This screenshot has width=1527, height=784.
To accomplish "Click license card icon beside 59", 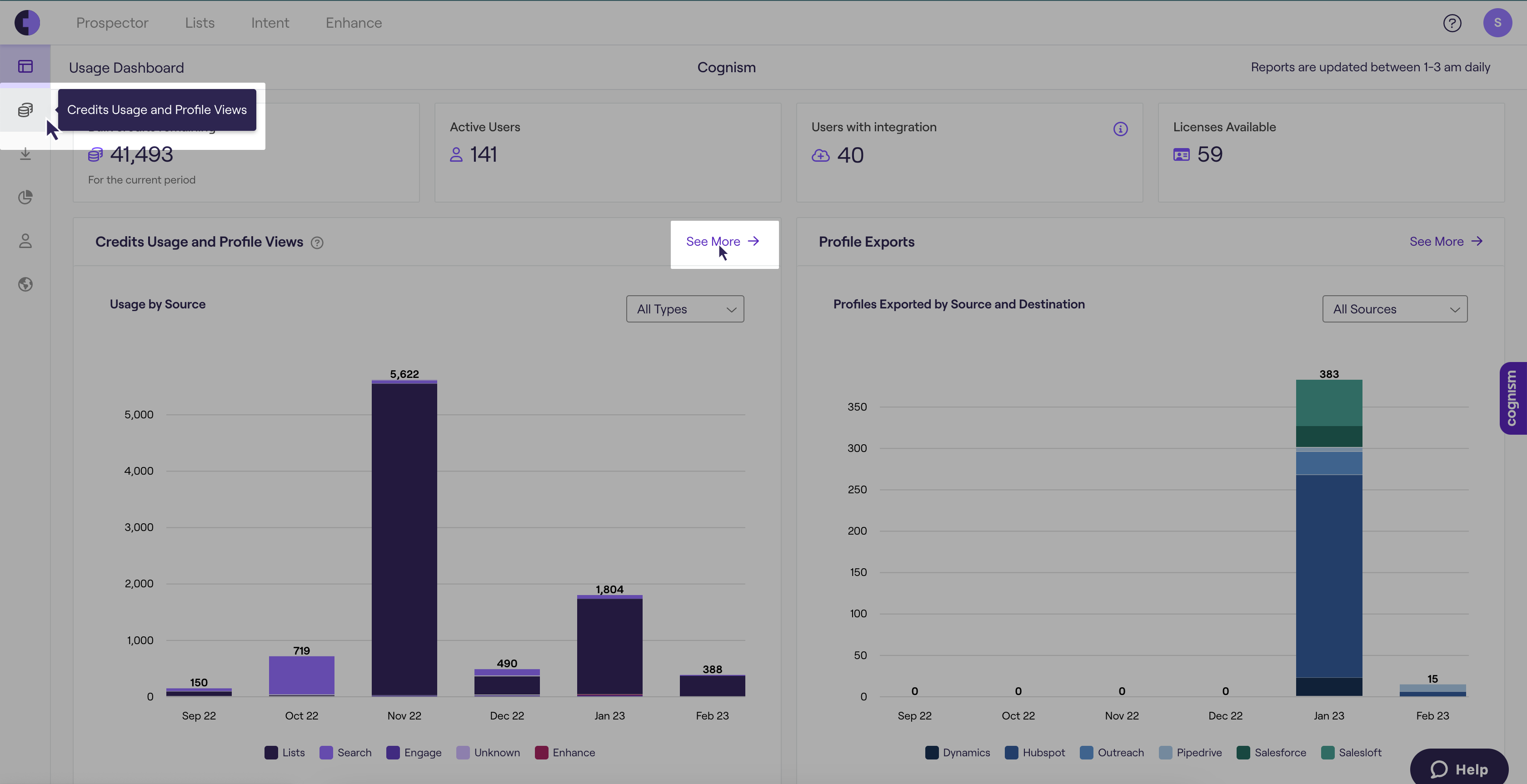I will 1182,155.
